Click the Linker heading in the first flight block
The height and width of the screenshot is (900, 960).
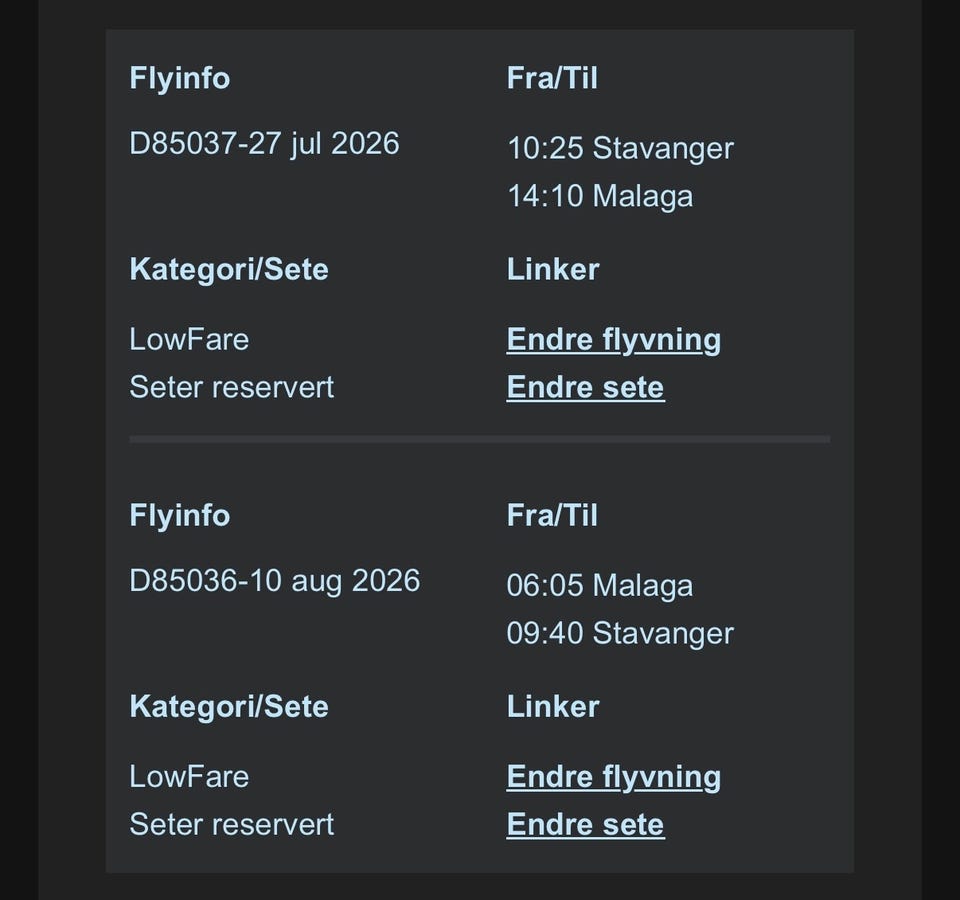[553, 269]
